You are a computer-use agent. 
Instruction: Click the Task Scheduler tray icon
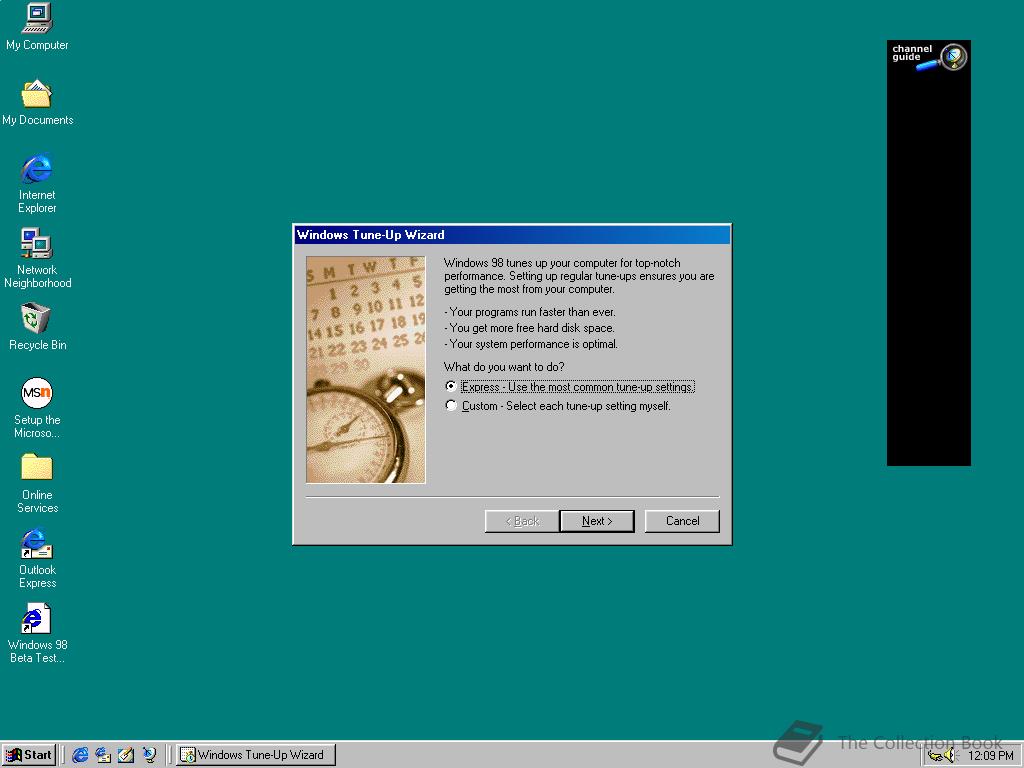coord(935,756)
